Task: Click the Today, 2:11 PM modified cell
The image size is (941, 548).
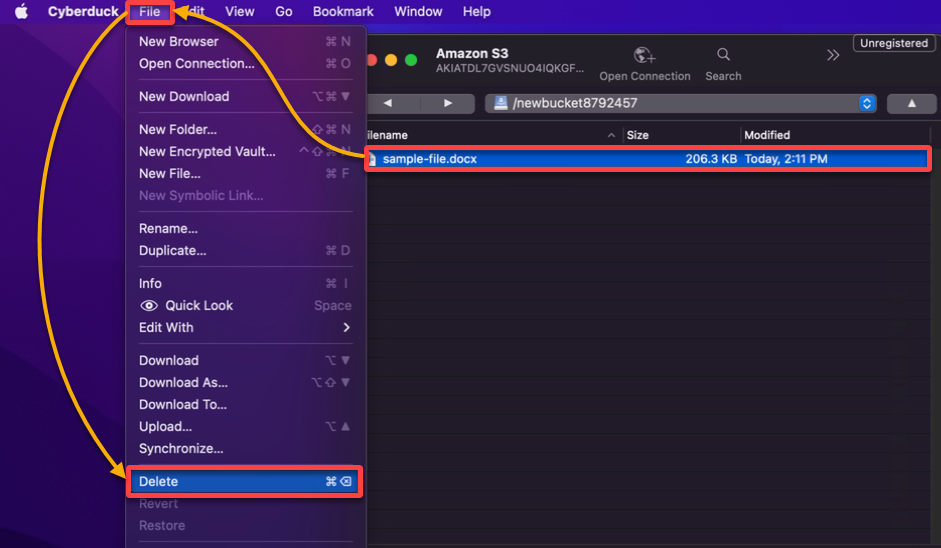Action: click(x=786, y=159)
